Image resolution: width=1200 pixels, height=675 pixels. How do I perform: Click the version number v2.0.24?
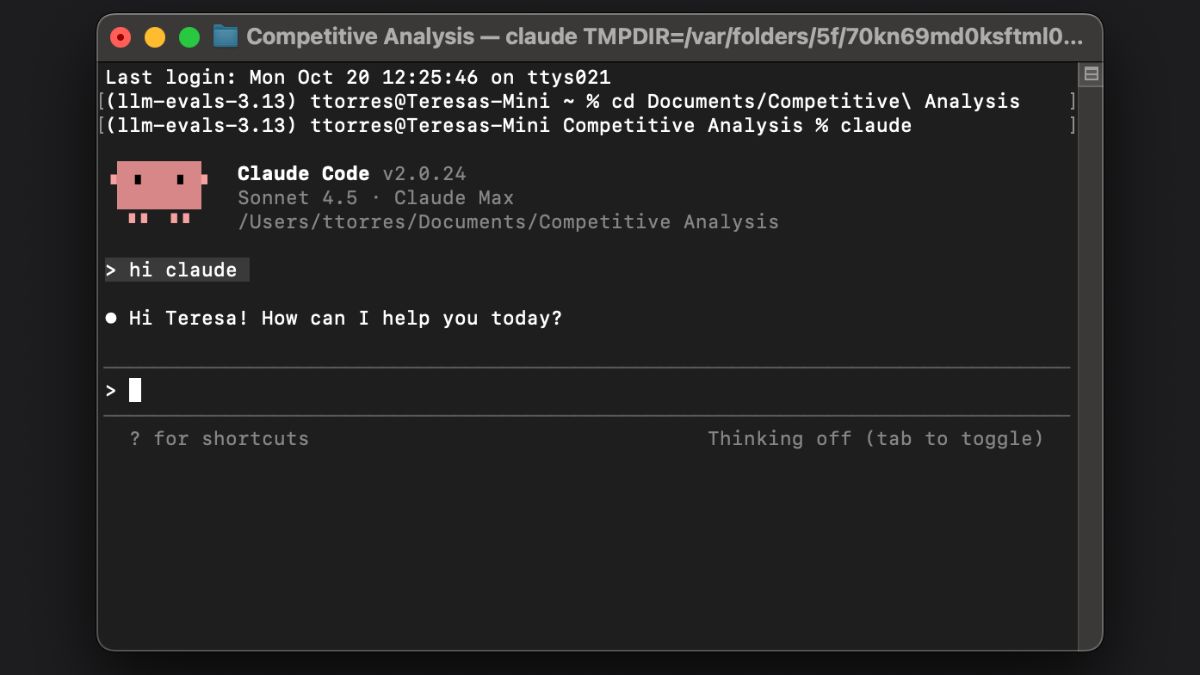(x=424, y=174)
